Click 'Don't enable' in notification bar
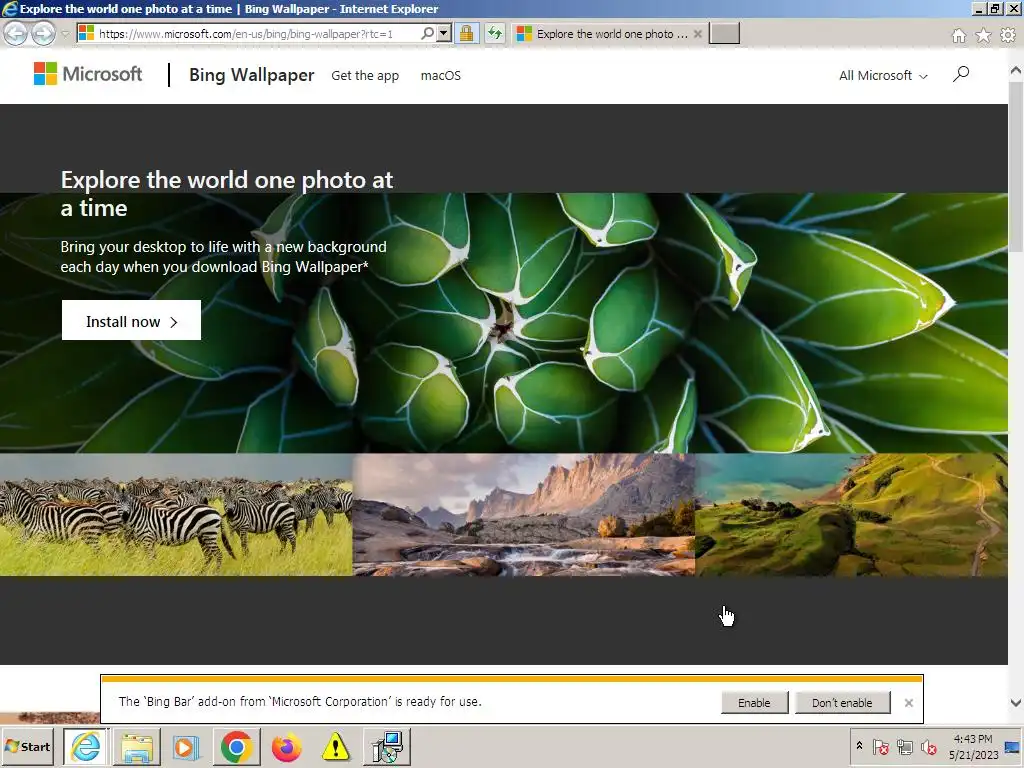 (842, 703)
